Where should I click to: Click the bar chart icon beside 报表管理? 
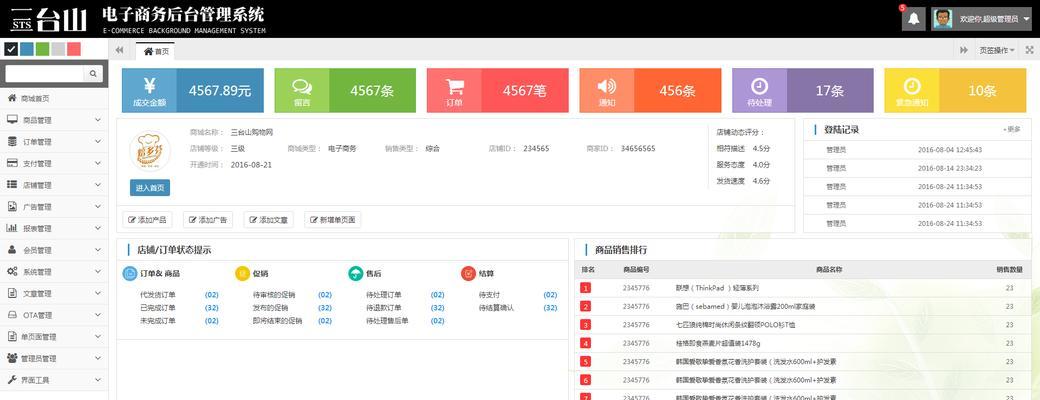12,228
